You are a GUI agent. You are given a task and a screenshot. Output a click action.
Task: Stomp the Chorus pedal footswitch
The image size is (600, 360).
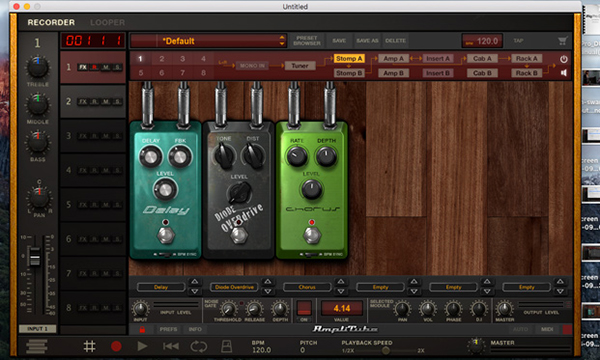(x=312, y=235)
